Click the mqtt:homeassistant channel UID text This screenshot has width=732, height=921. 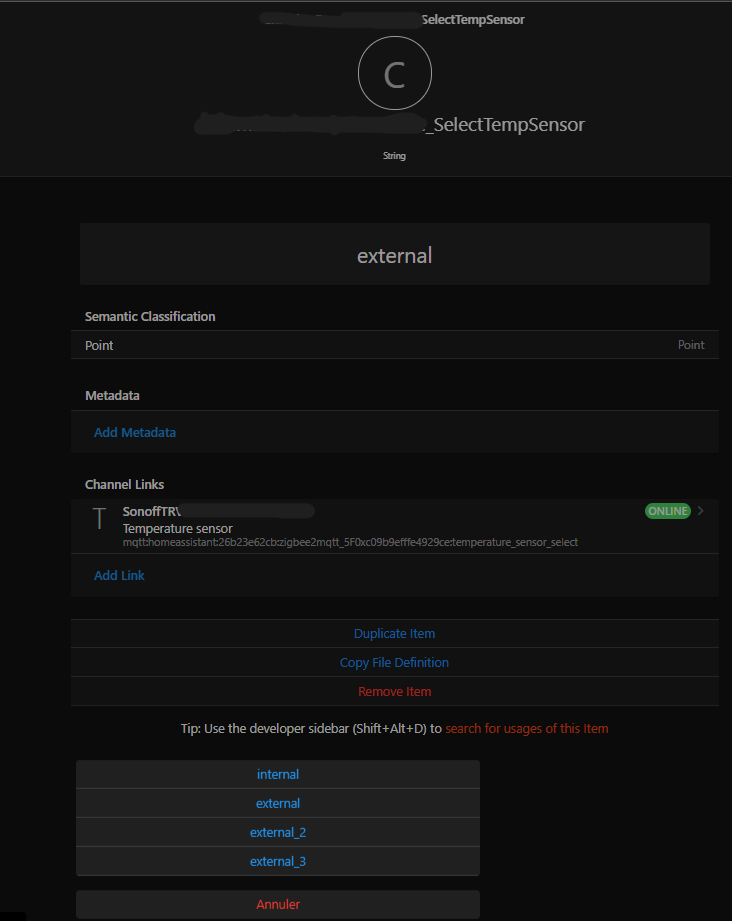[x=350, y=542]
